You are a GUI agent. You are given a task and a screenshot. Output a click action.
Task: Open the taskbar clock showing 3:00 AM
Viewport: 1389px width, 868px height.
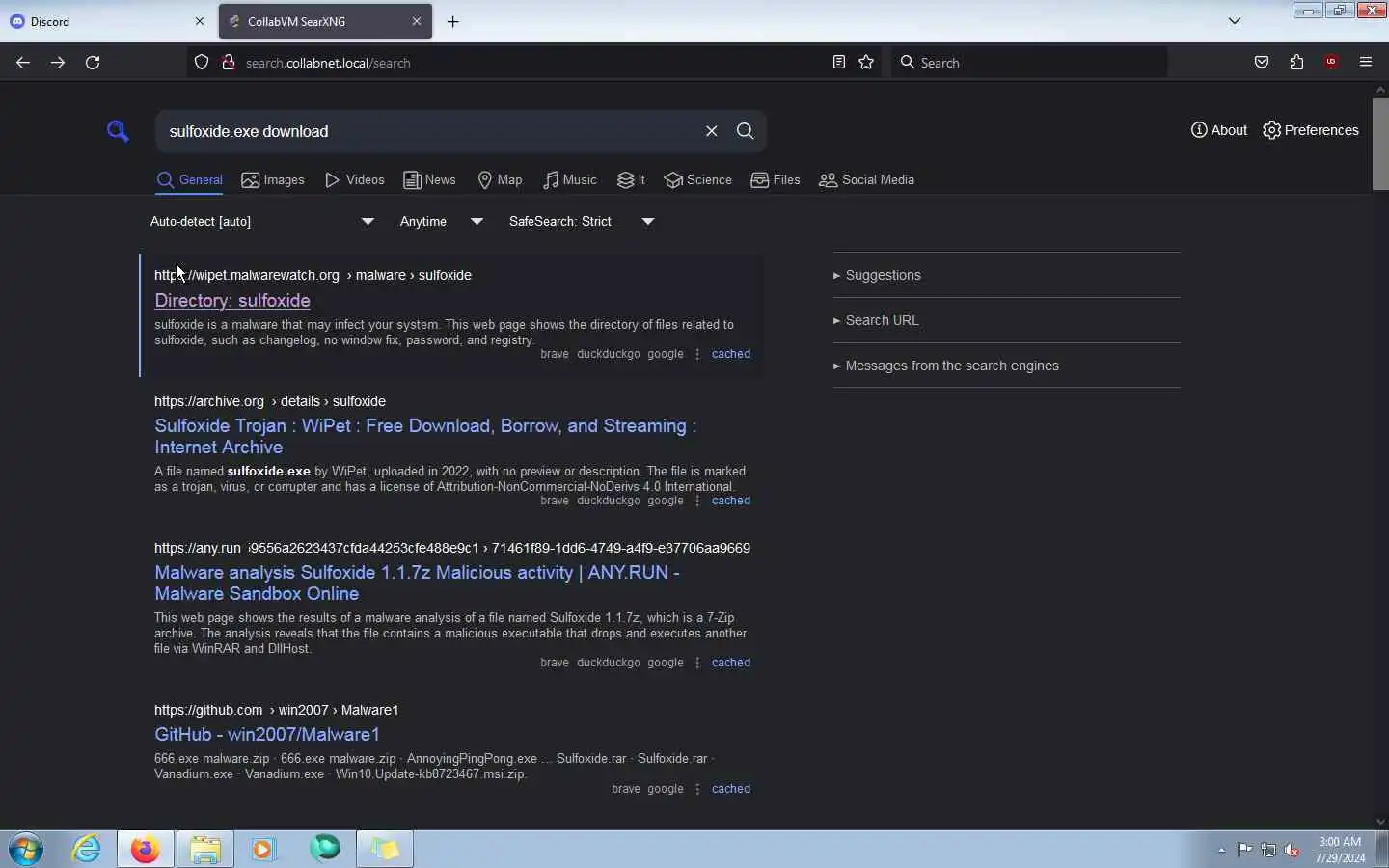[x=1340, y=850]
